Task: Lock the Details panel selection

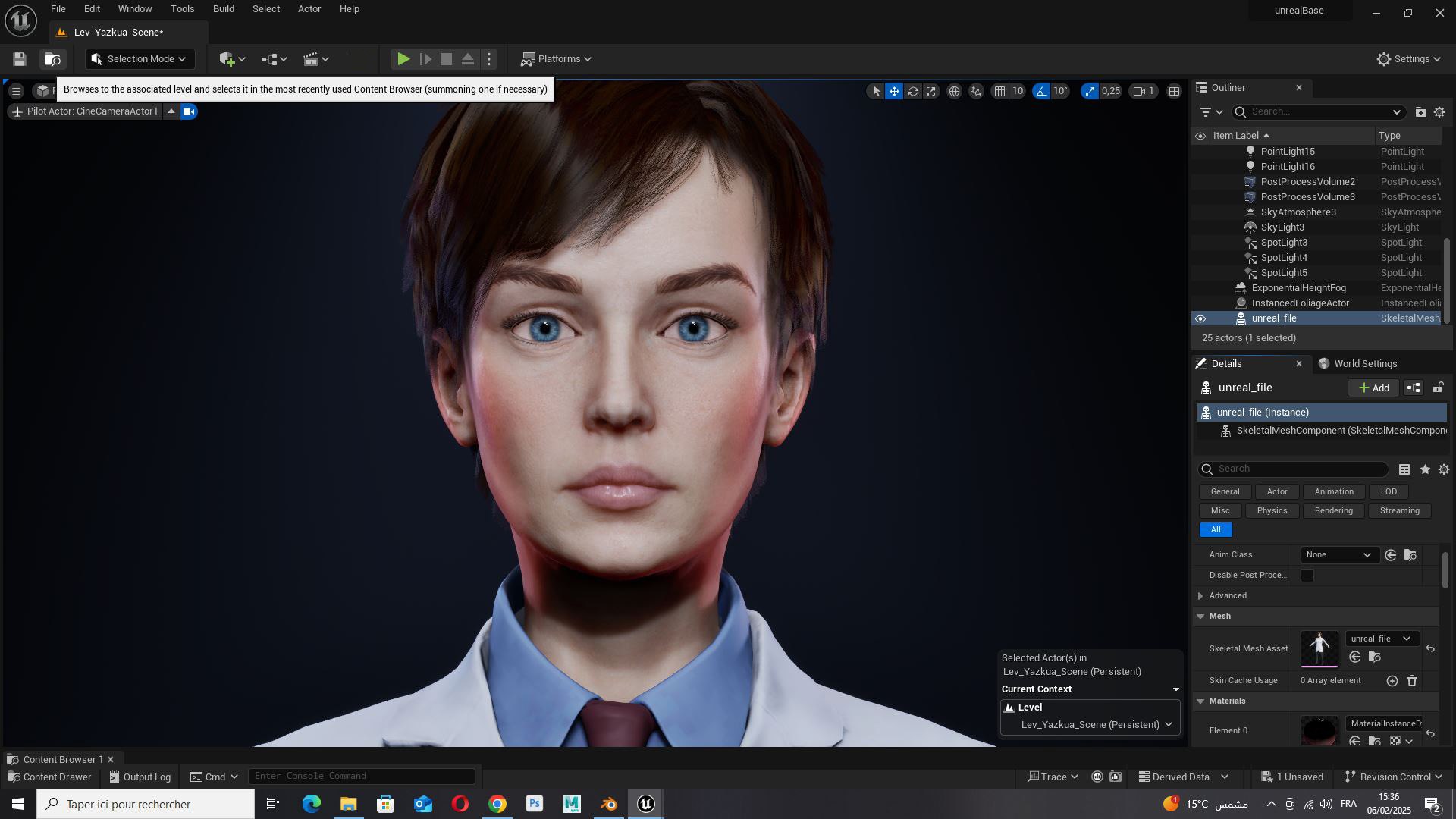Action: 1438,388
